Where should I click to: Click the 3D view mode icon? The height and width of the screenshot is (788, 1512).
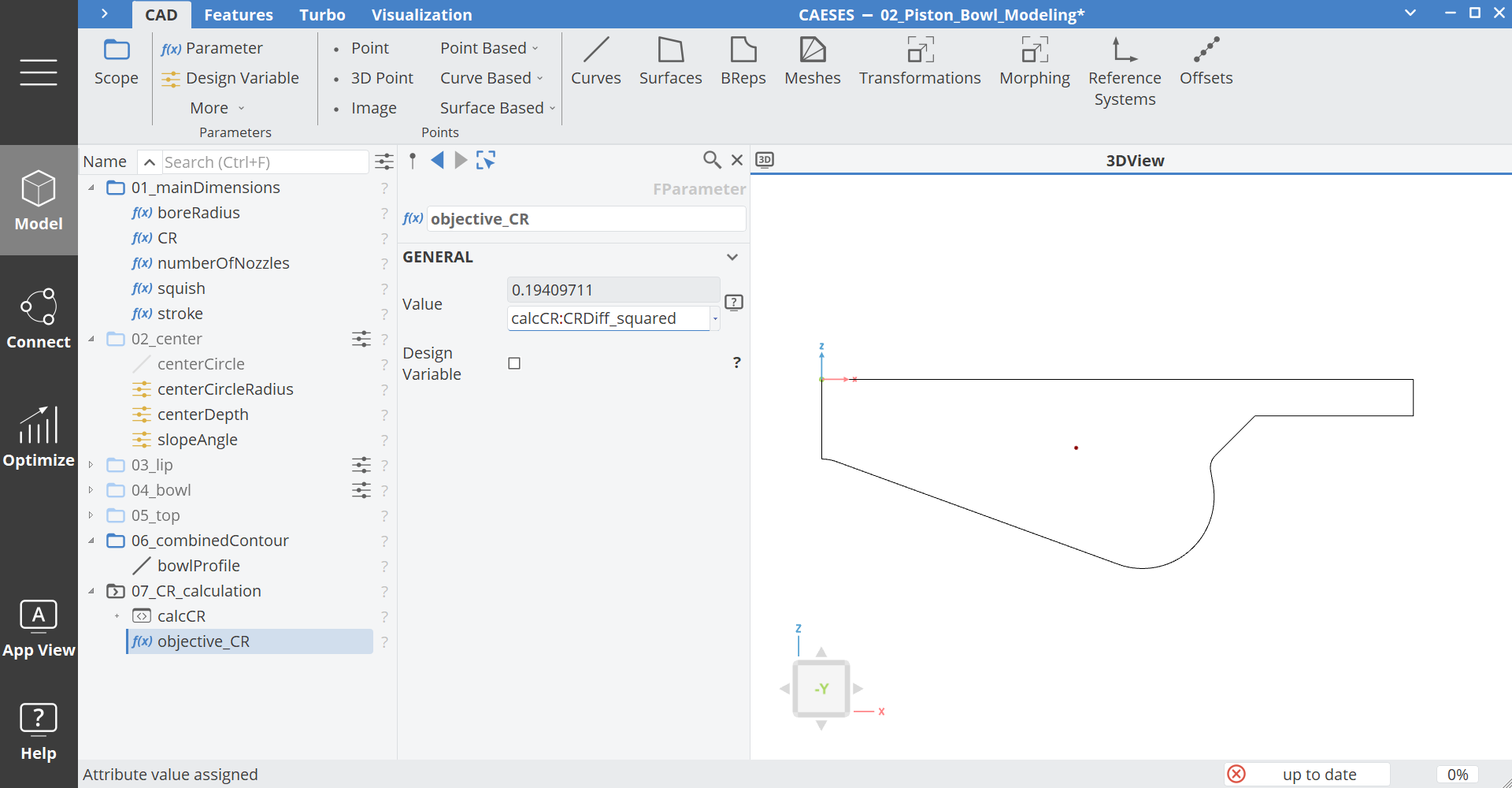coord(765,160)
